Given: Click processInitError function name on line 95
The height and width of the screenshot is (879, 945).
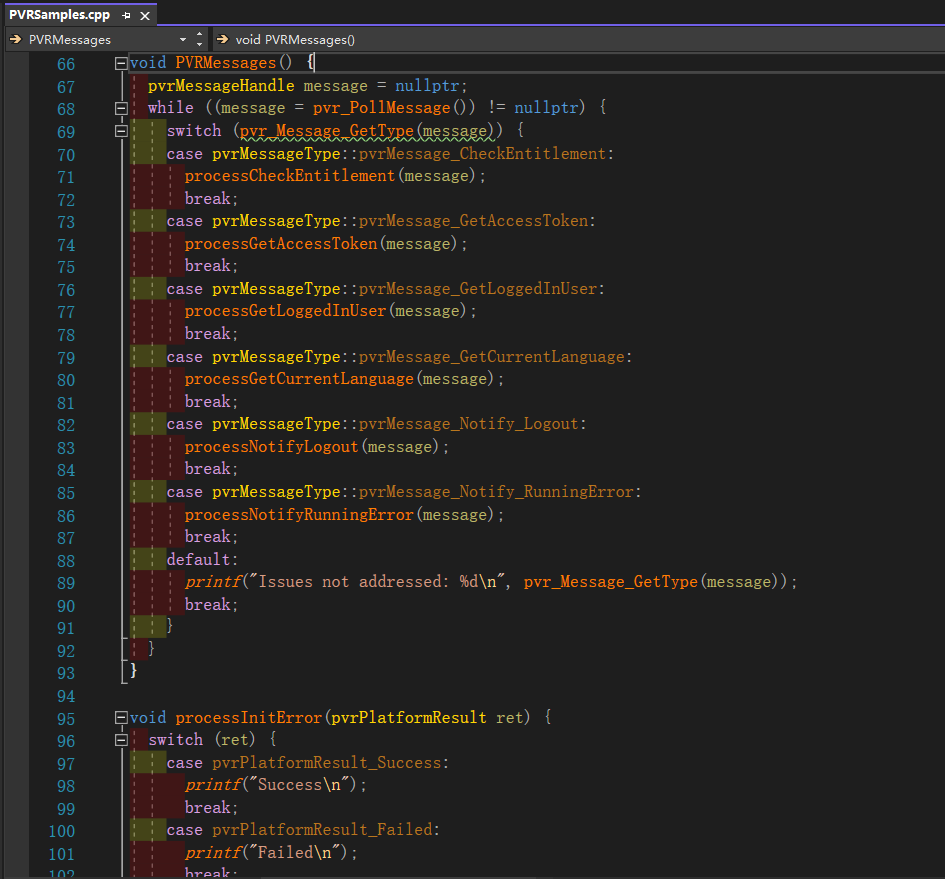Looking at the screenshot, I should point(248,717).
